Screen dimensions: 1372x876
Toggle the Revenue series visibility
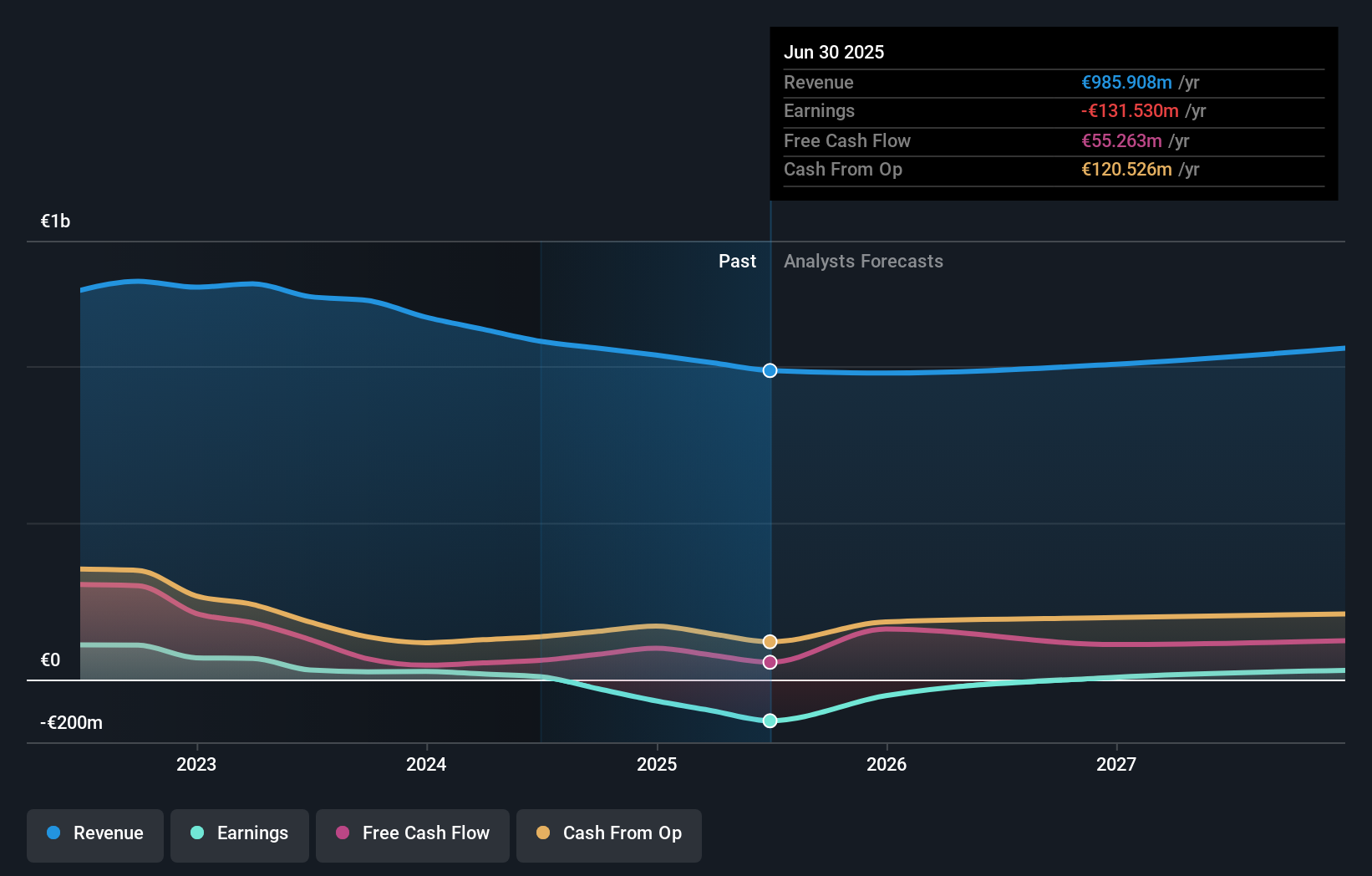pyautogui.click(x=94, y=833)
